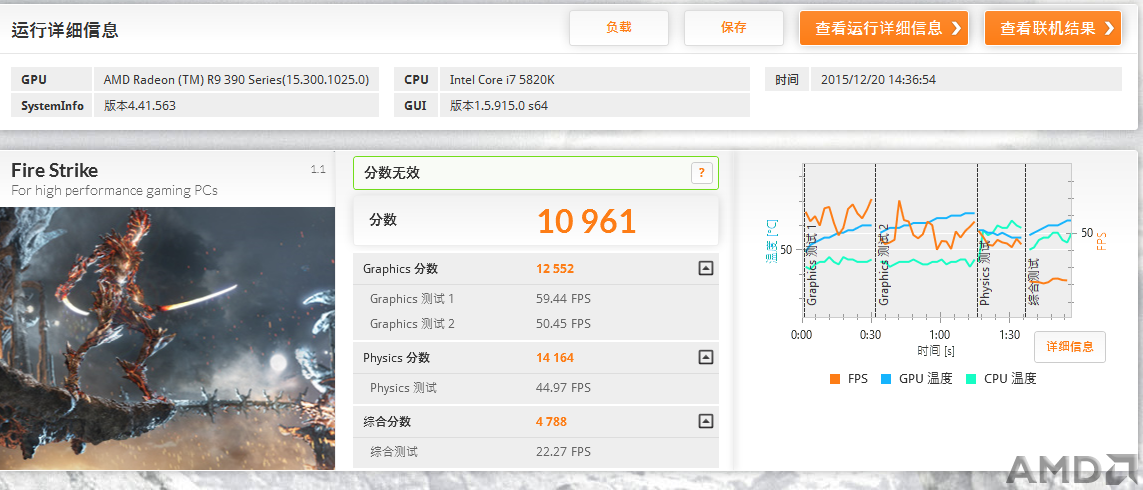The image size is (1143, 490).
Task: Open 查看联机结果 orange button
Action: click(x=1053, y=28)
